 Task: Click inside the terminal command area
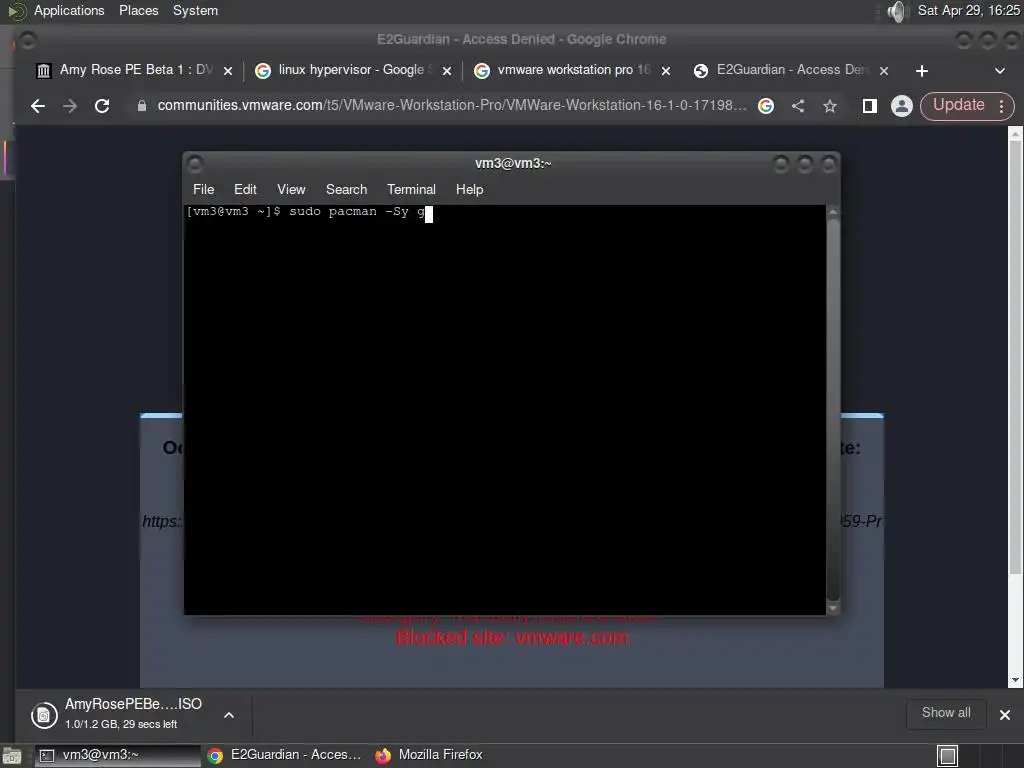click(505, 410)
